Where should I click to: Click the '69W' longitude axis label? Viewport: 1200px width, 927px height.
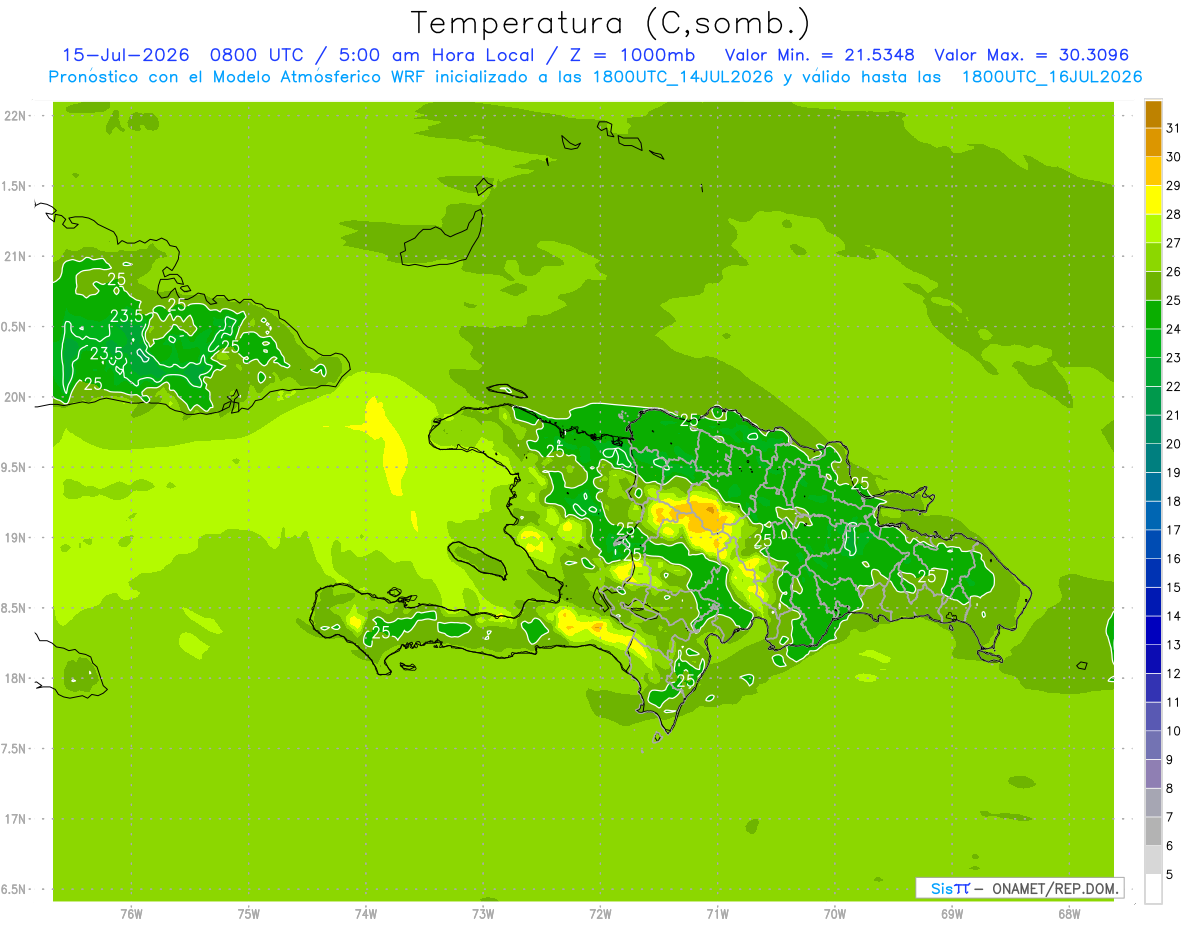[x=952, y=914]
